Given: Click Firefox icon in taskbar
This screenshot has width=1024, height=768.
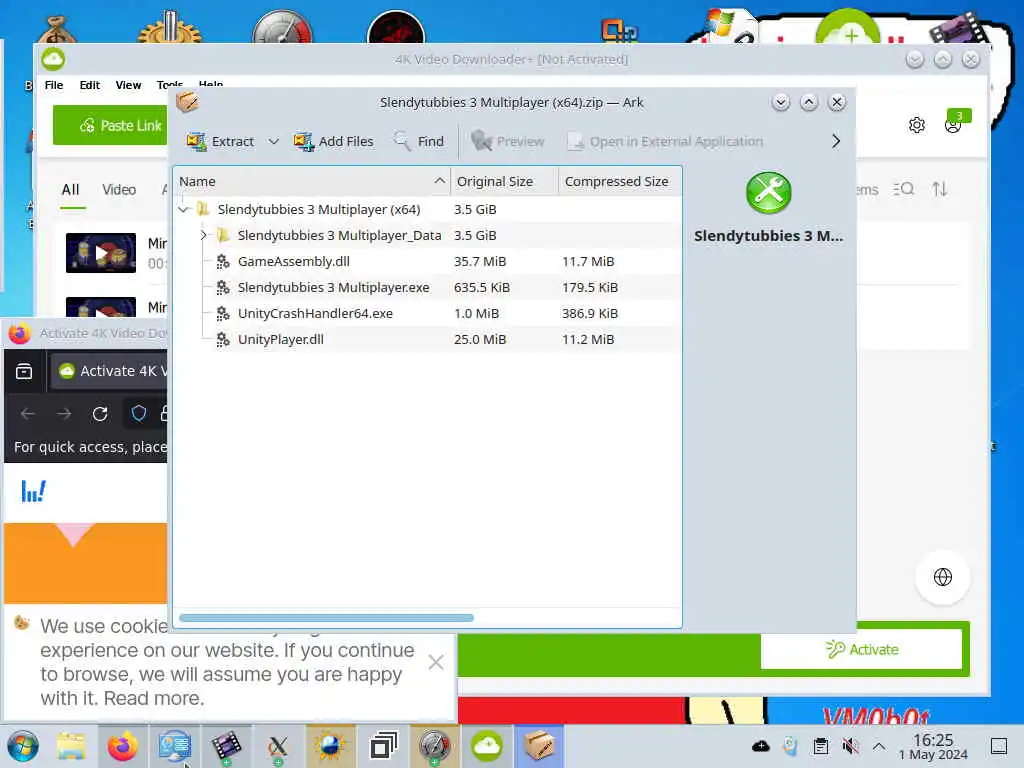Looking at the screenshot, I should point(122,746).
